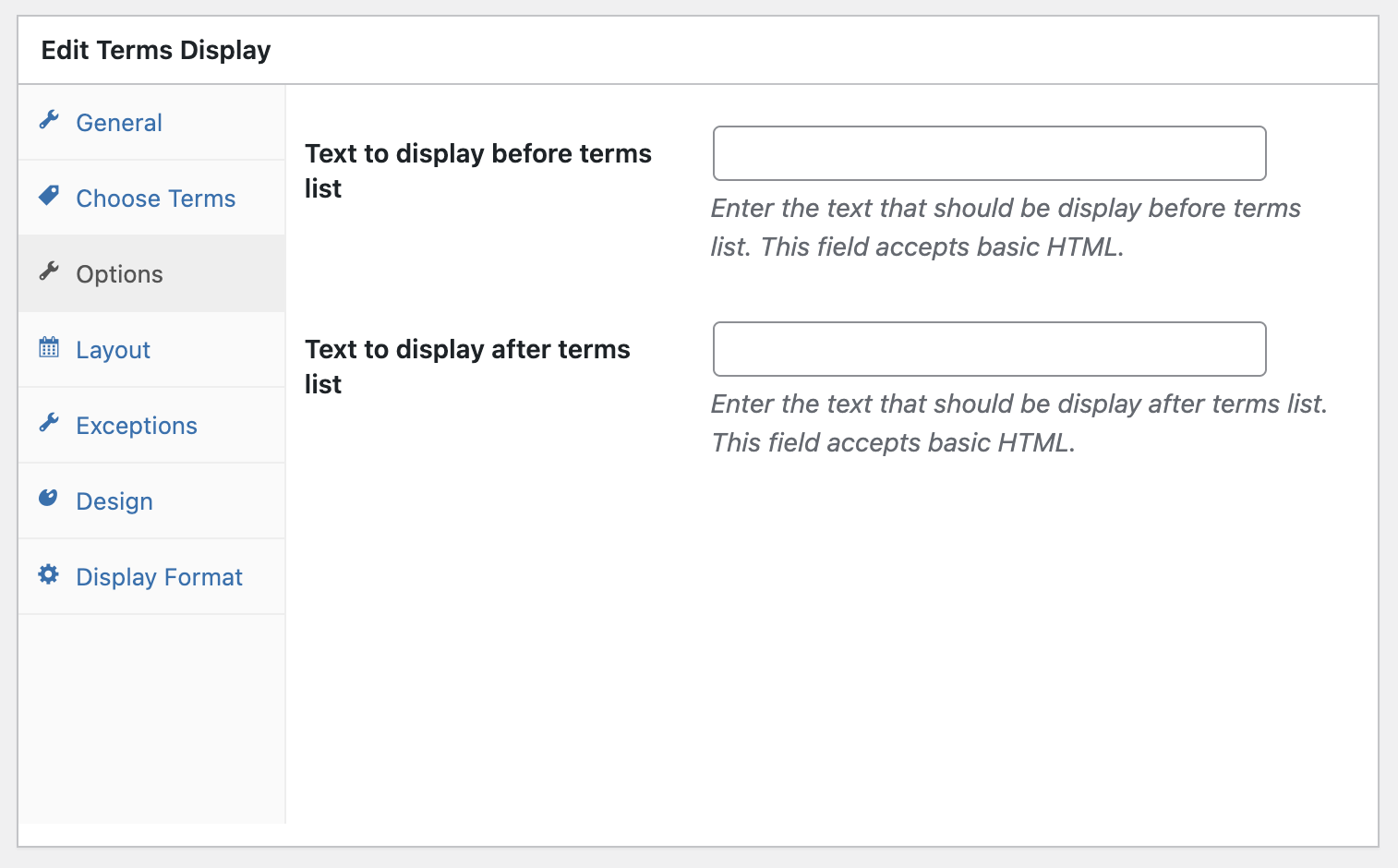Click the calendar icon next to Layout
1398x868 pixels.
[49, 346]
